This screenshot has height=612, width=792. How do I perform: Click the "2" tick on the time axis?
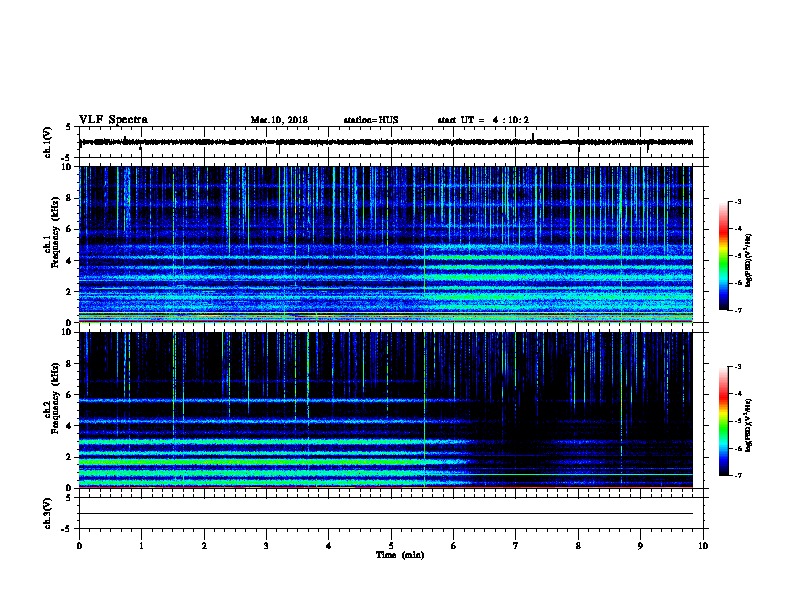(204, 546)
